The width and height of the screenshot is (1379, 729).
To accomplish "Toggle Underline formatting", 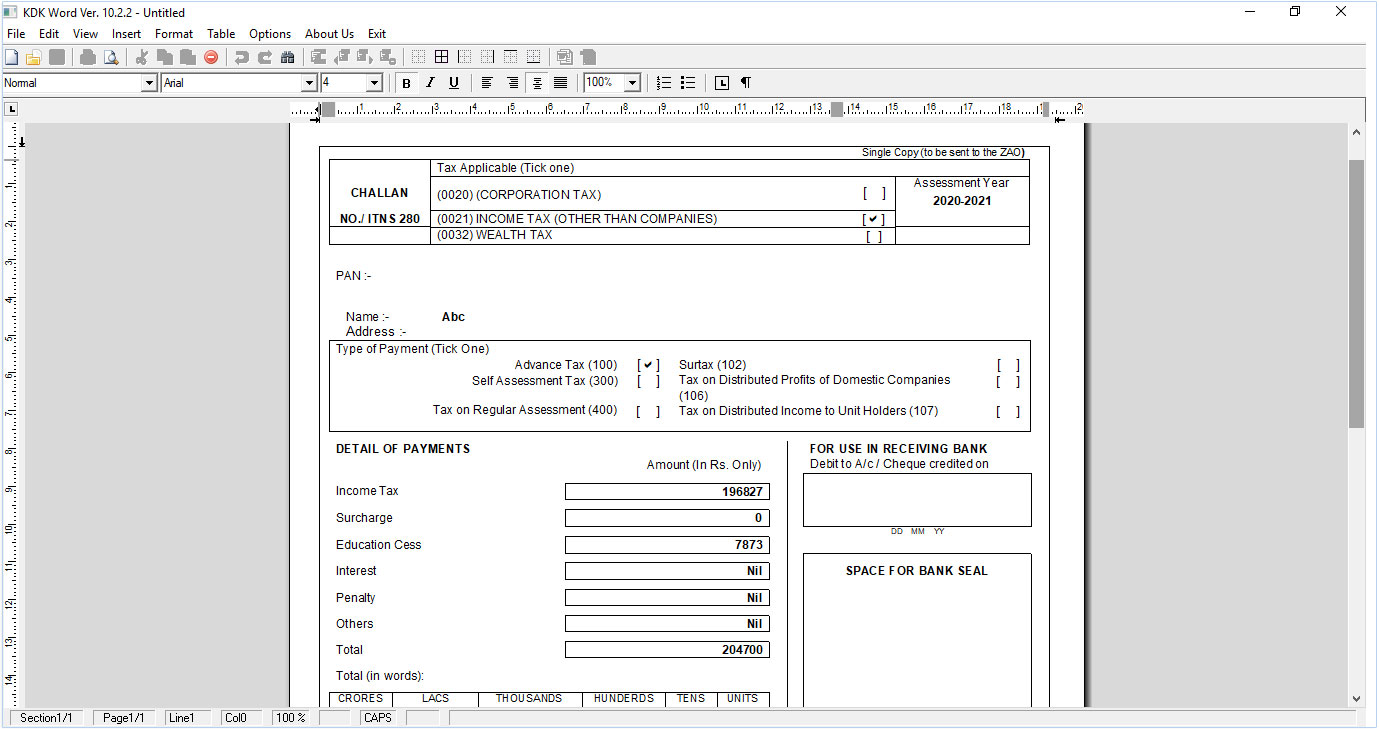I will (454, 83).
